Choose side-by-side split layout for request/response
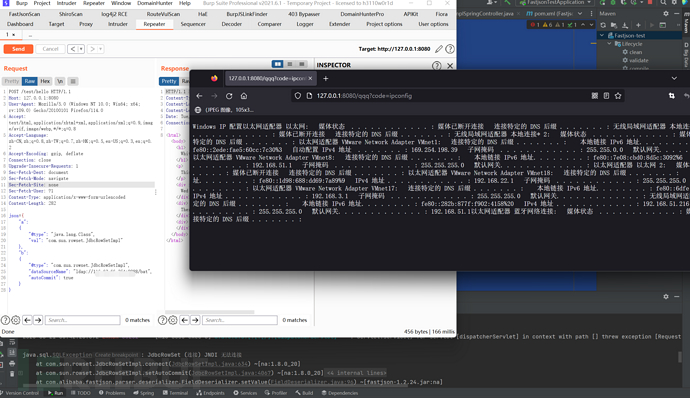This screenshot has width=690, height=398. click(x=278, y=64)
